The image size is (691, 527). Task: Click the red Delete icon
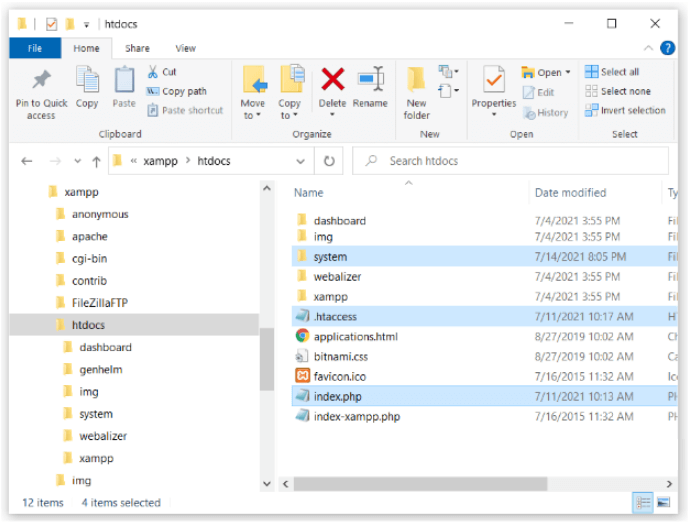click(332, 80)
